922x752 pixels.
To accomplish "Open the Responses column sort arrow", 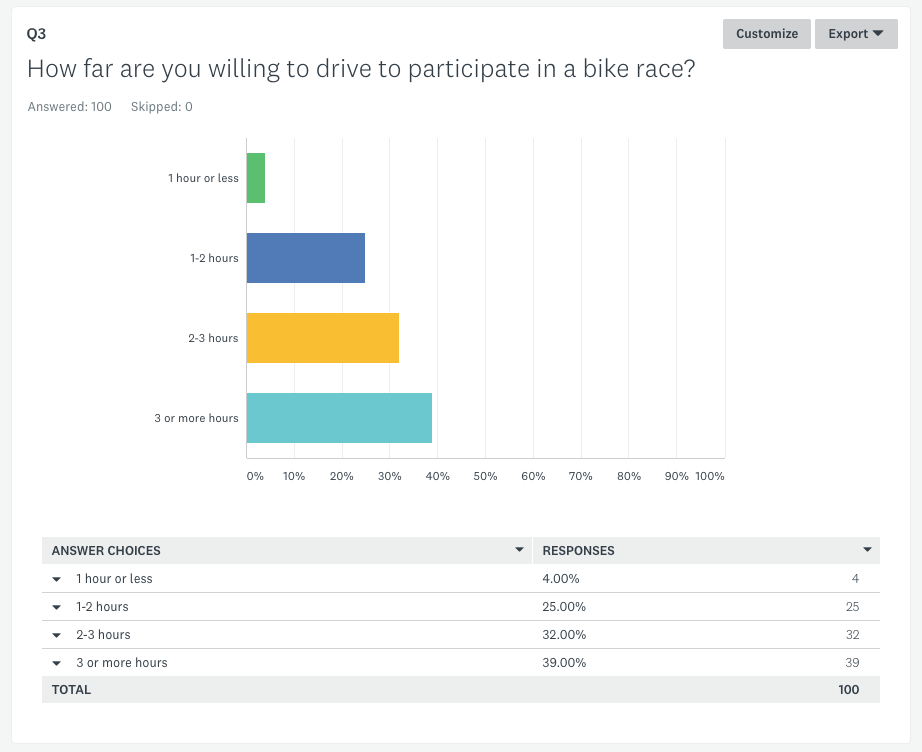I will click(867, 550).
